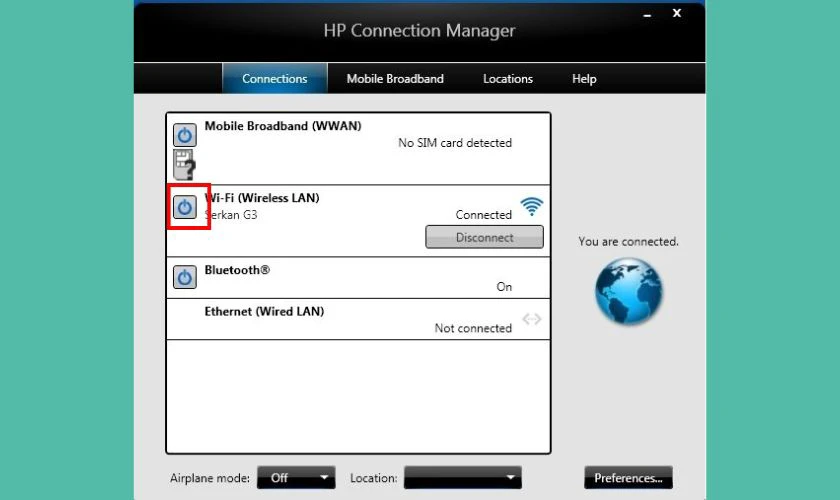Switch to the Mobile Broadband tab

click(x=395, y=78)
